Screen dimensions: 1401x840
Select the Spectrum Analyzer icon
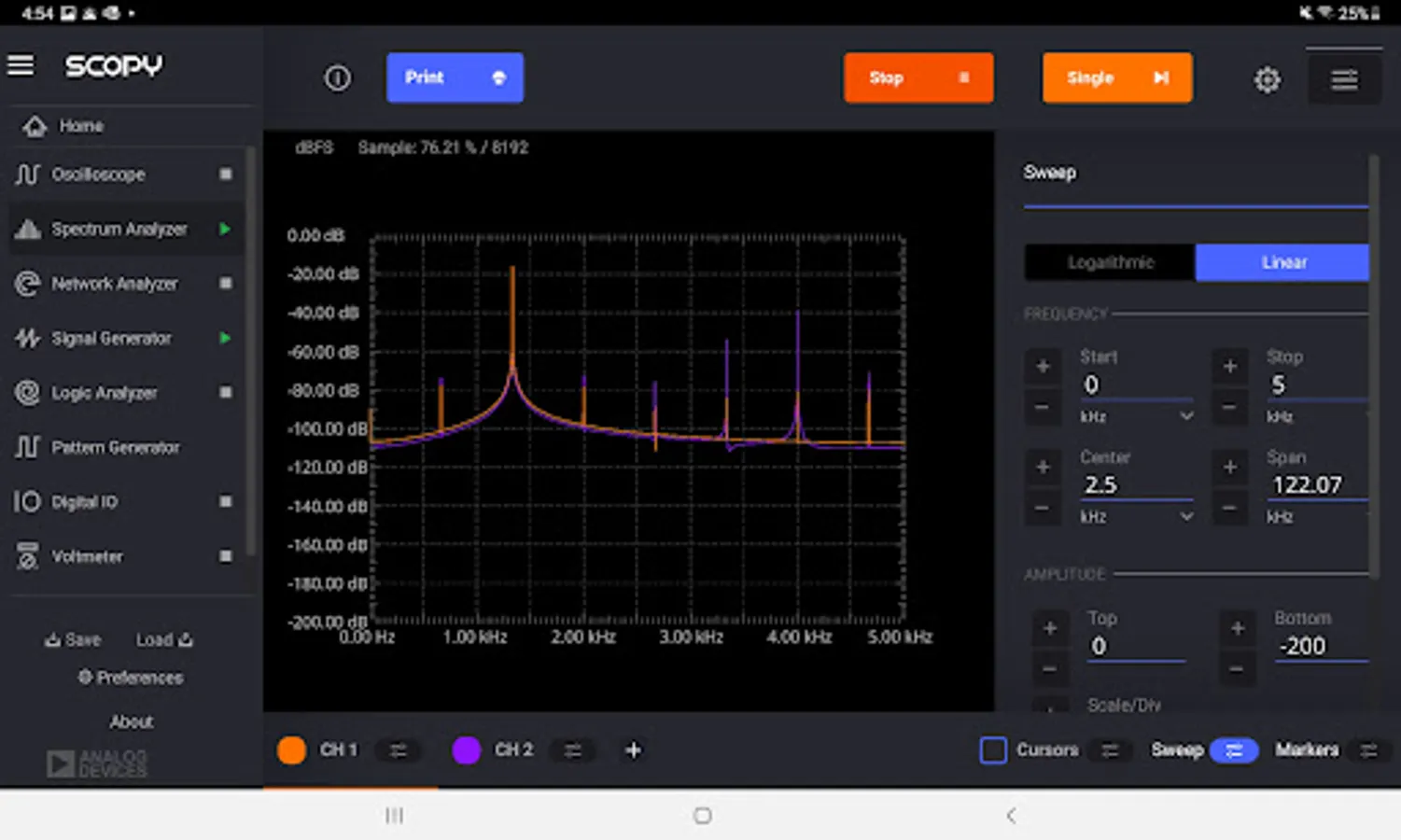point(28,229)
